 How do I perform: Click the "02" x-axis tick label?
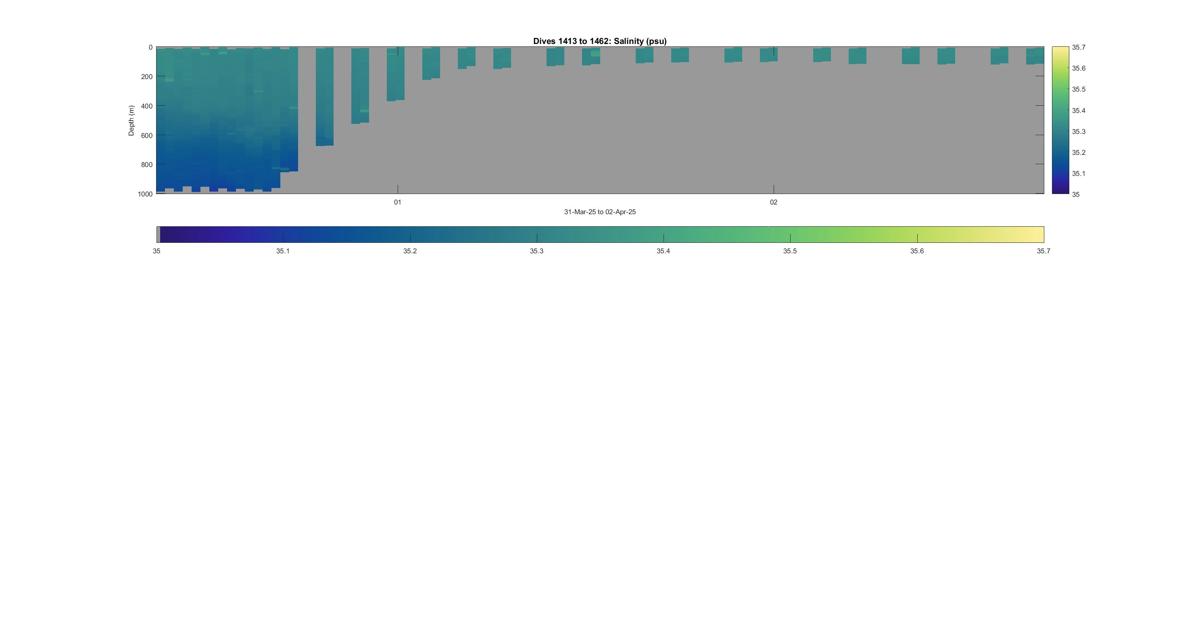coord(773,202)
